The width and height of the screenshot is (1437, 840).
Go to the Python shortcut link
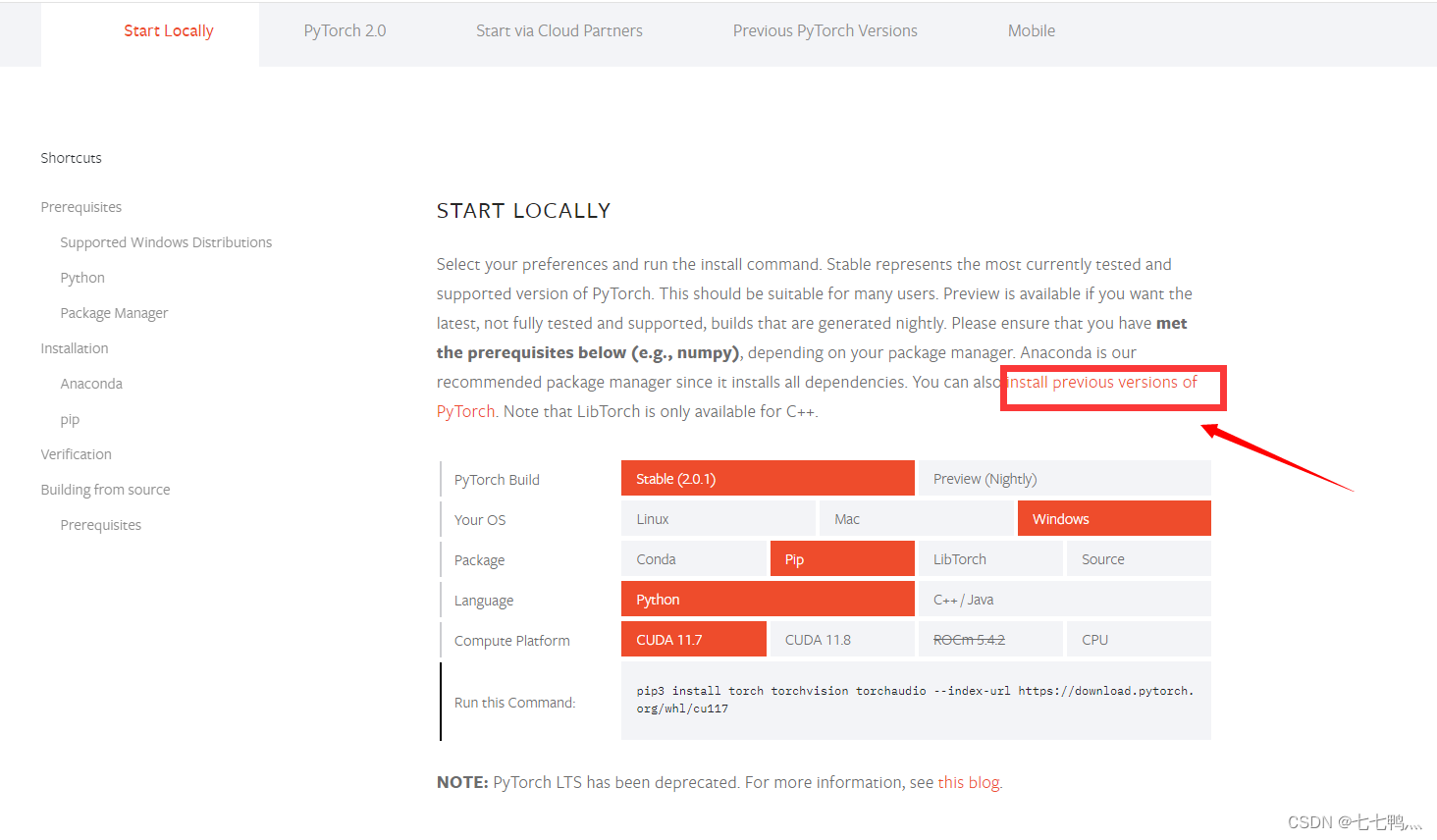[82, 278]
